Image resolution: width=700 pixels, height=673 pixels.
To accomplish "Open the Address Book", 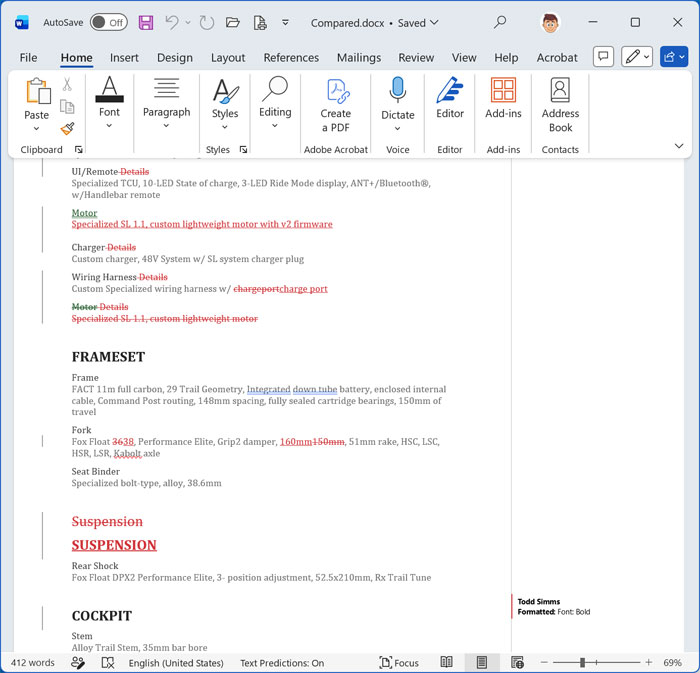I will tap(560, 105).
